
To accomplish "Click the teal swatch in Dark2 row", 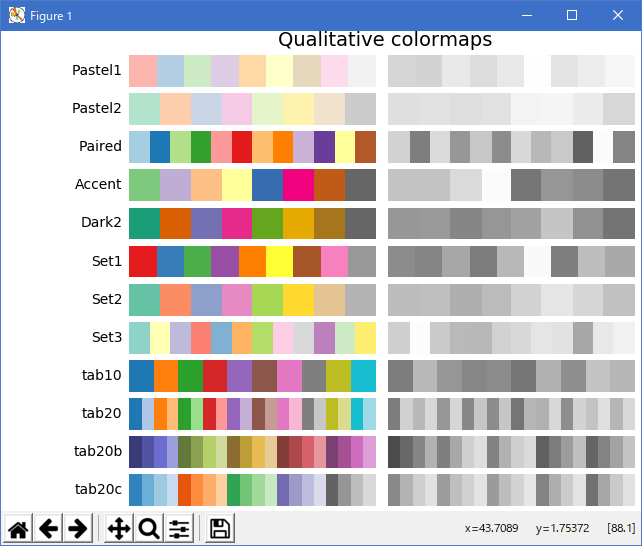I will pos(145,223).
